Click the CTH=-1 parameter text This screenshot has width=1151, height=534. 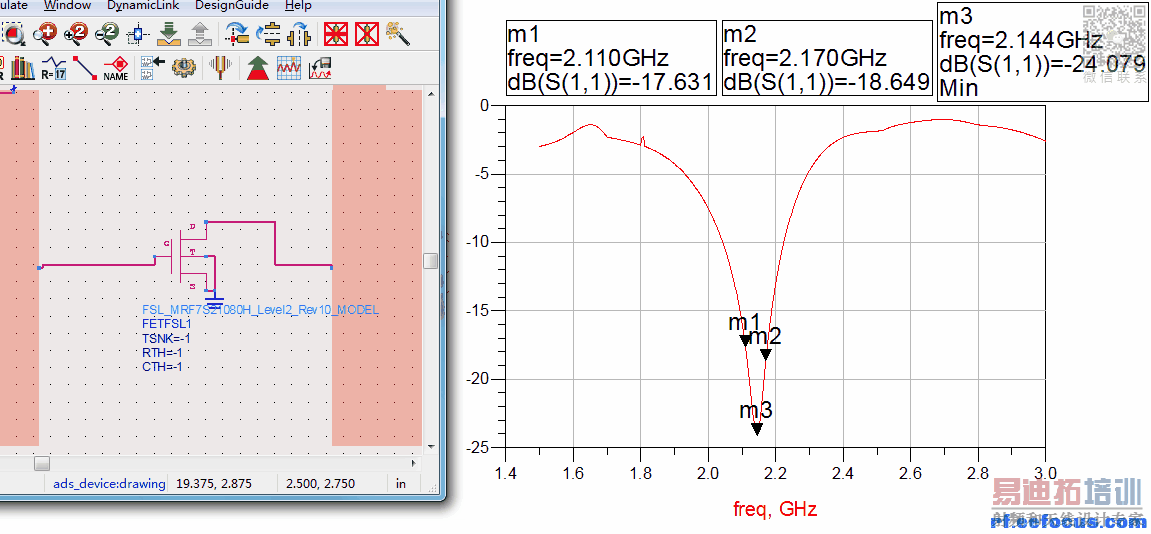click(x=162, y=367)
